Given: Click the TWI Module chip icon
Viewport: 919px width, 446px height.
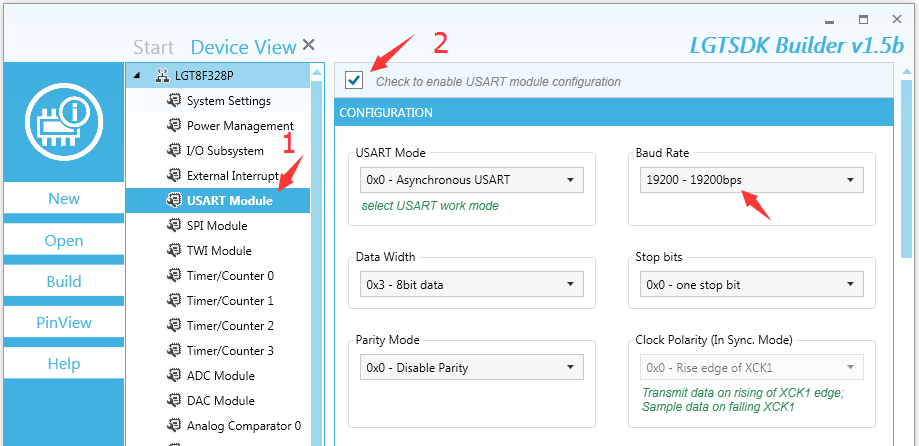Looking at the screenshot, I should coord(173,250).
